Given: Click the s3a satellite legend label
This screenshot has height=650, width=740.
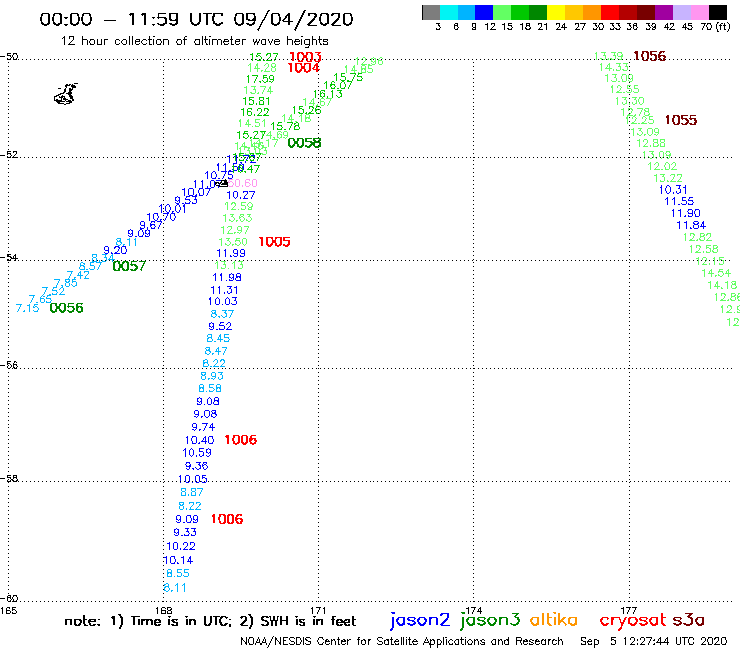Looking at the screenshot, I should coord(689,620).
